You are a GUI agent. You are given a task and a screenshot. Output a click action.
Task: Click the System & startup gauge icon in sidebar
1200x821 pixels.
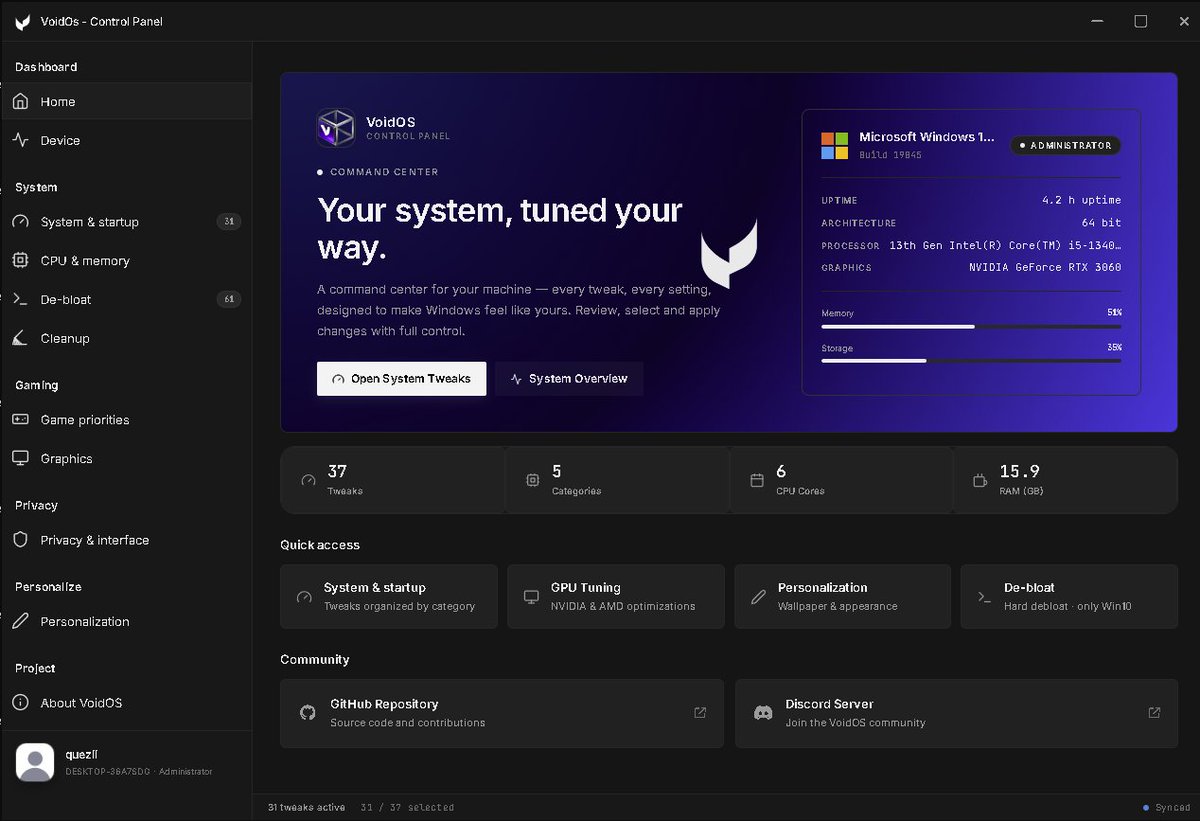click(20, 222)
